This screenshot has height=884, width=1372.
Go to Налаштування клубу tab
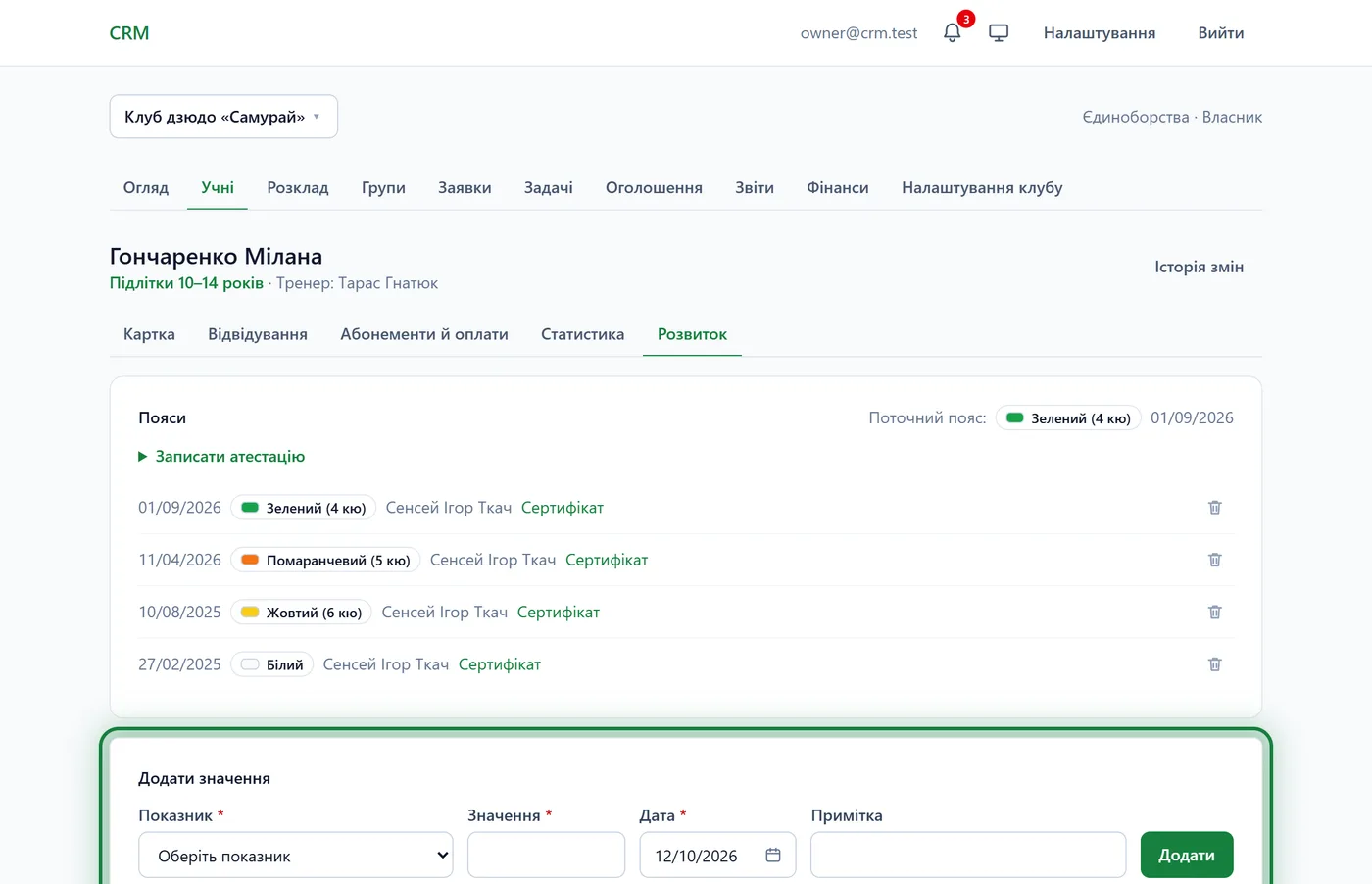click(x=982, y=188)
